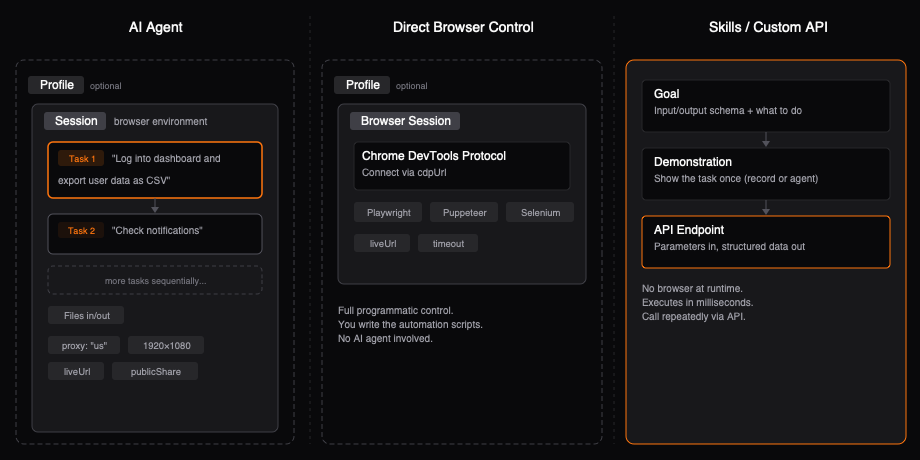The width and height of the screenshot is (920, 460).
Task: Click the "No browser at runtime." text
Action: (692, 289)
